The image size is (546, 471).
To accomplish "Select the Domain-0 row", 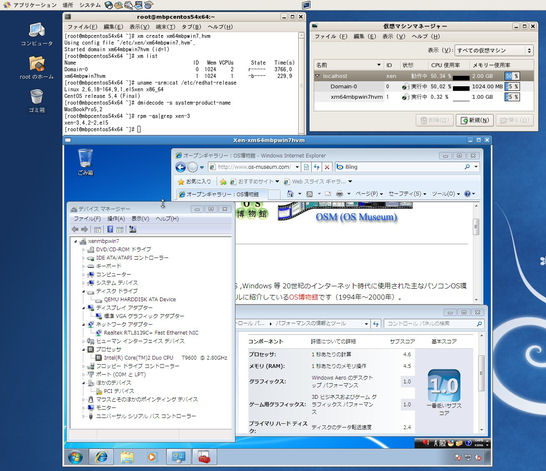I will [x=423, y=86].
